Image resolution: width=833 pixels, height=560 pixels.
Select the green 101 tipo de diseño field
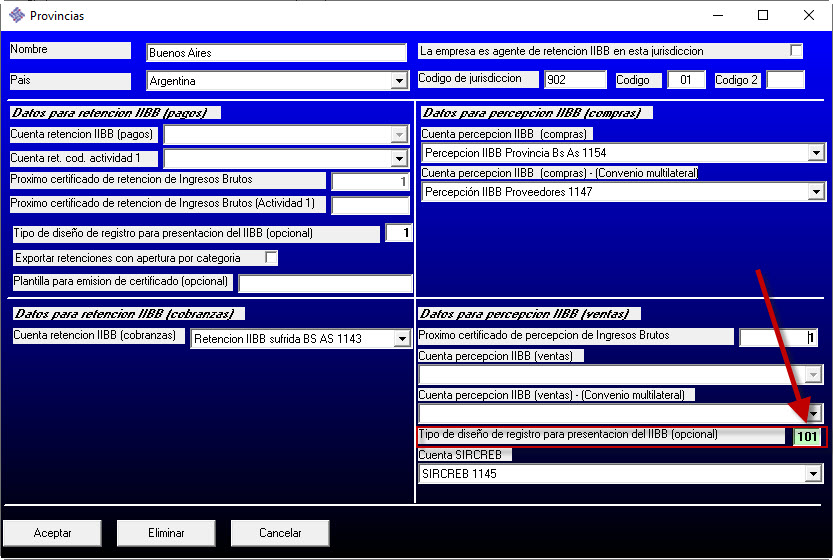coord(807,437)
